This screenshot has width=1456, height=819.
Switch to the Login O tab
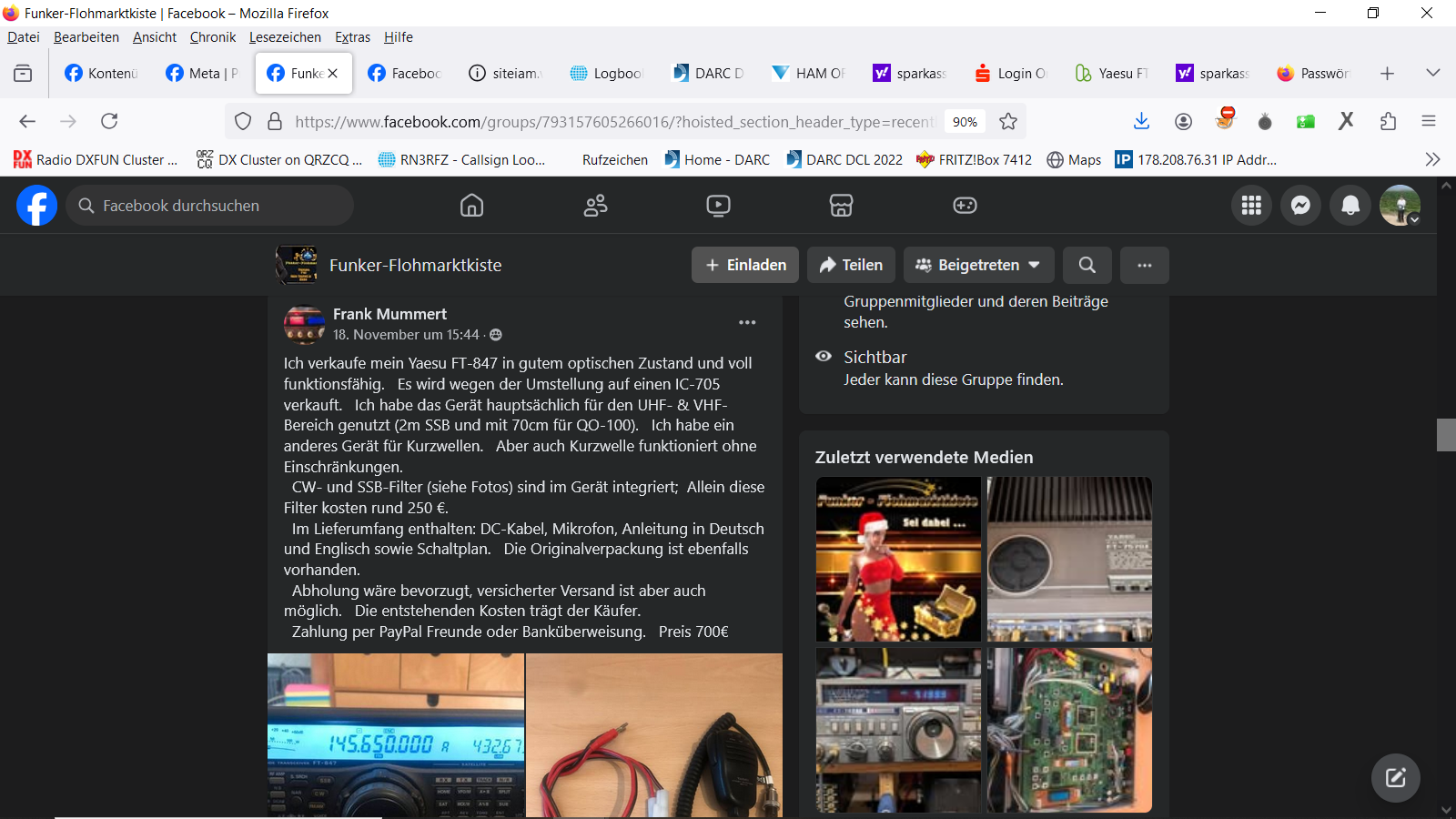click(x=1011, y=73)
